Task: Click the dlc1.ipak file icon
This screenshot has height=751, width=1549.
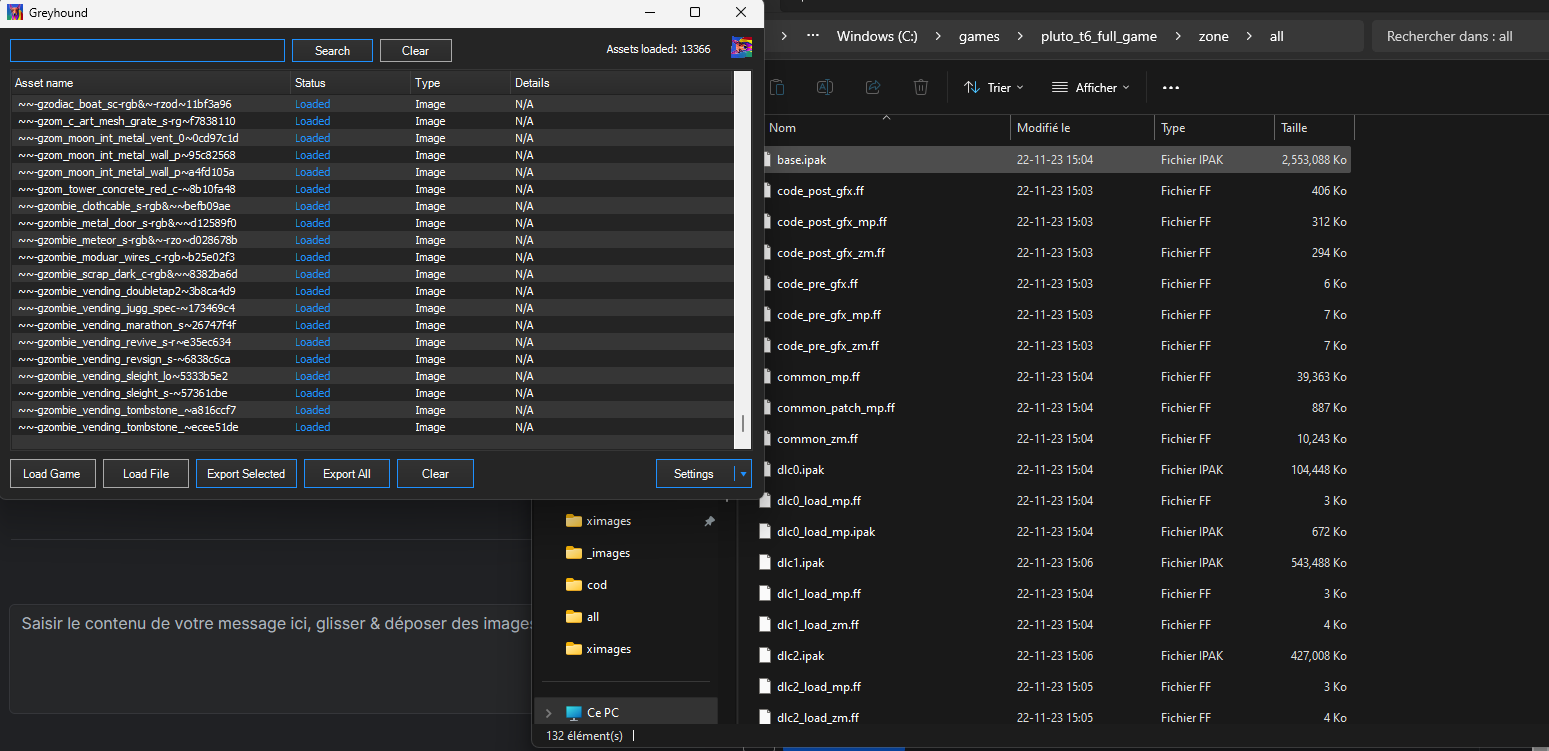Action: pos(767,562)
